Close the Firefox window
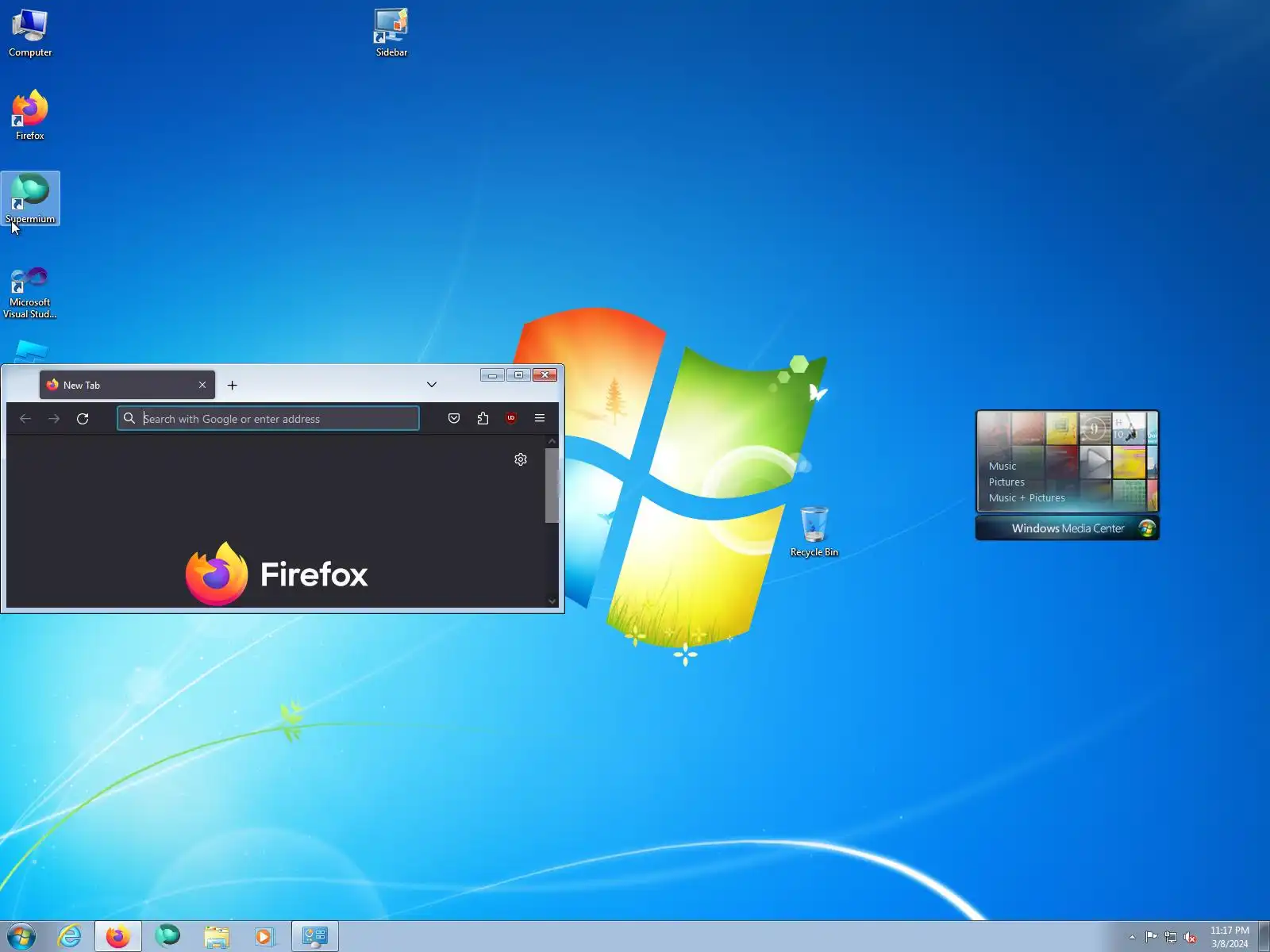The height and width of the screenshot is (952, 1270). click(545, 375)
